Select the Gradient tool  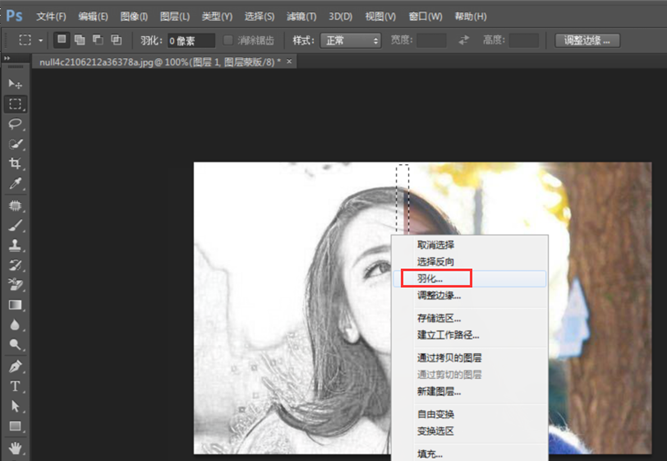(x=15, y=305)
